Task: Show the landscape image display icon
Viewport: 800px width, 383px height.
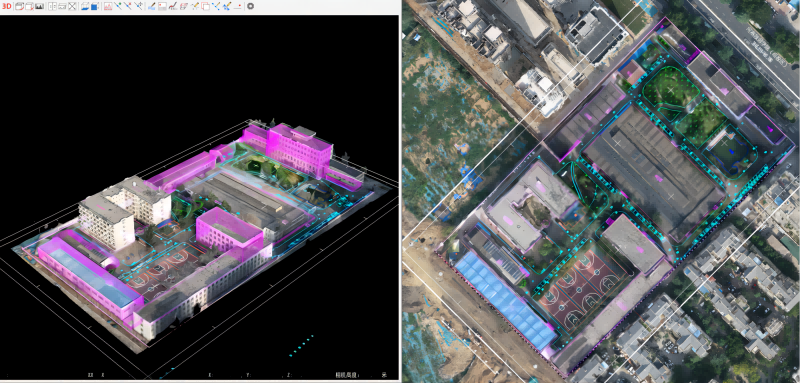Action: coord(39,6)
